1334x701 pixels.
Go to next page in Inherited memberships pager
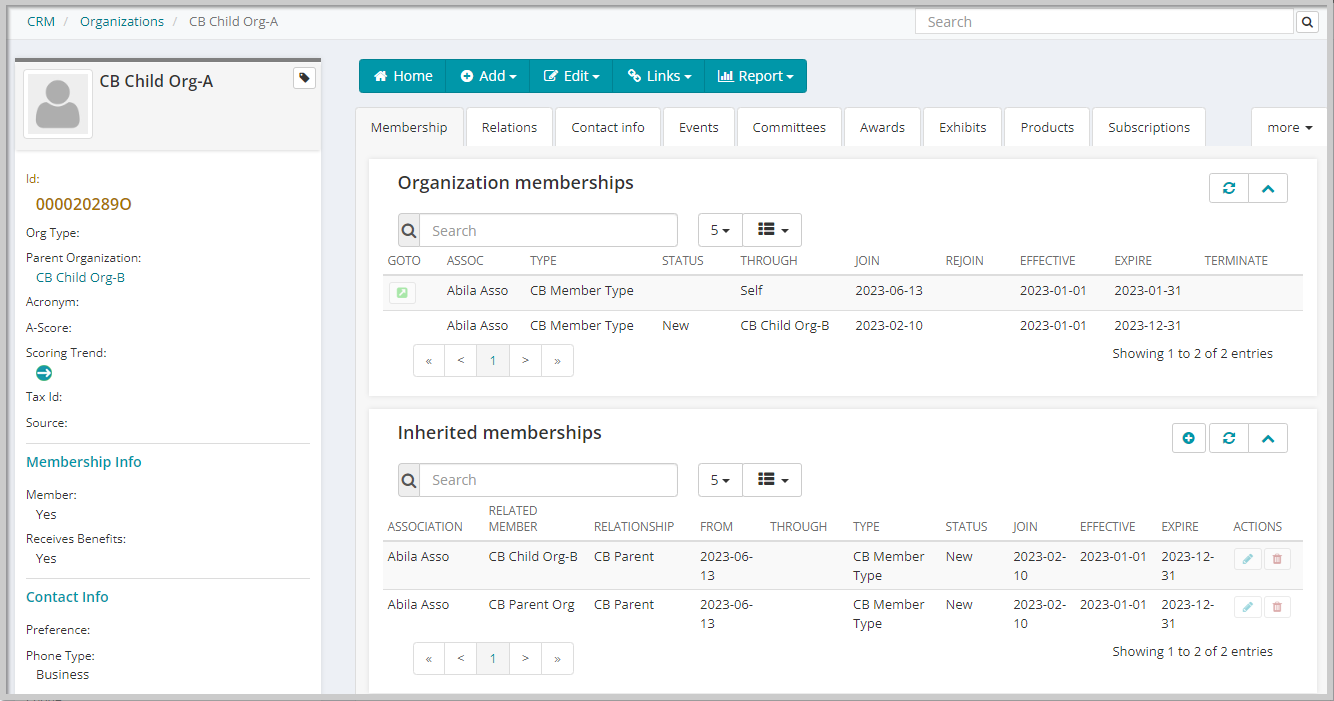pyautogui.click(x=525, y=658)
